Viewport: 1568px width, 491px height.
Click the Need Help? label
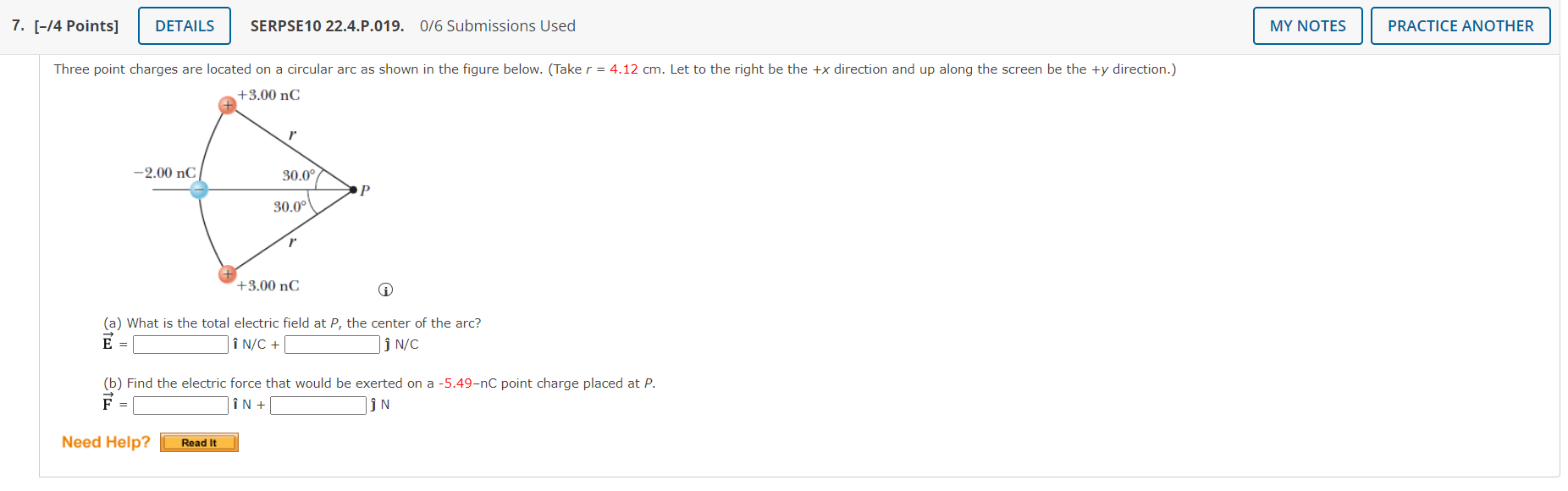coord(105,441)
